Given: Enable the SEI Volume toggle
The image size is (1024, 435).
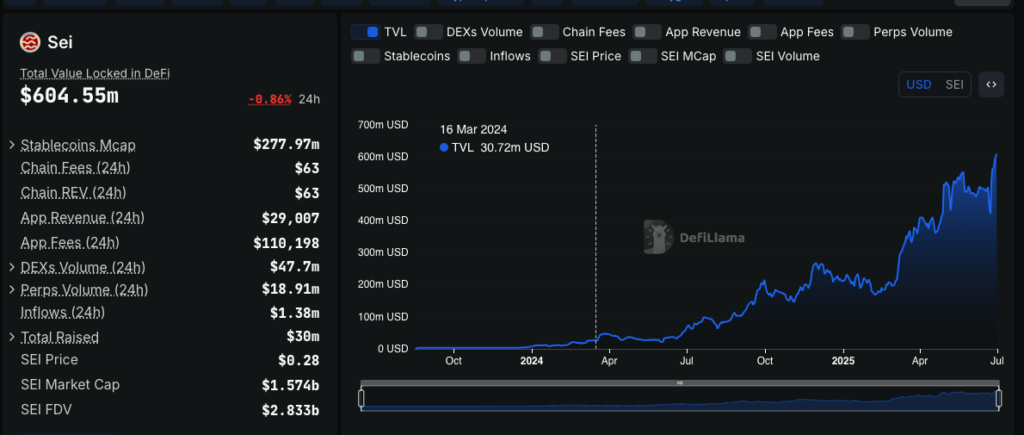Looking at the screenshot, I should 738,56.
